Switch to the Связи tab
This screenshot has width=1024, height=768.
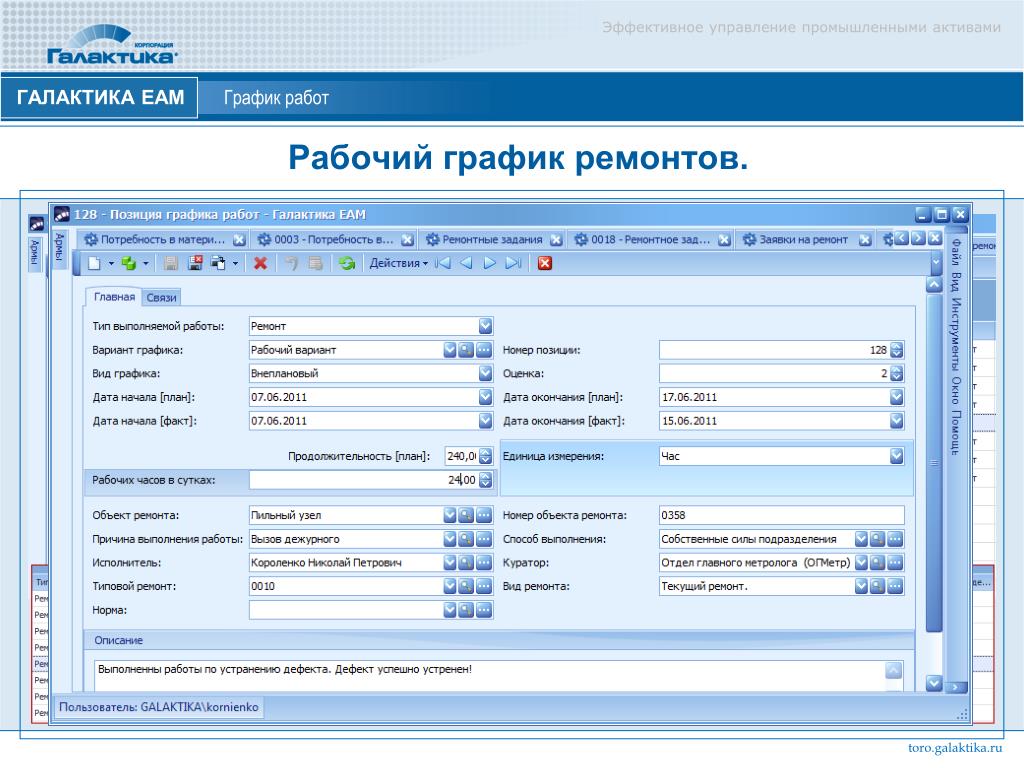click(x=161, y=298)
